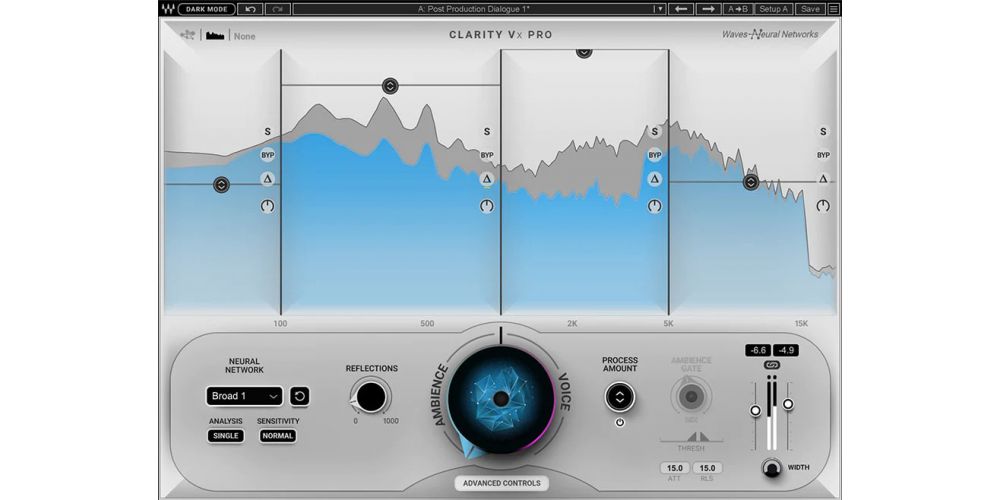This screenshot has height=500, width=1000.
Task: Bypass the 100-to-2K band with BYP
Action: coord(487,155)
